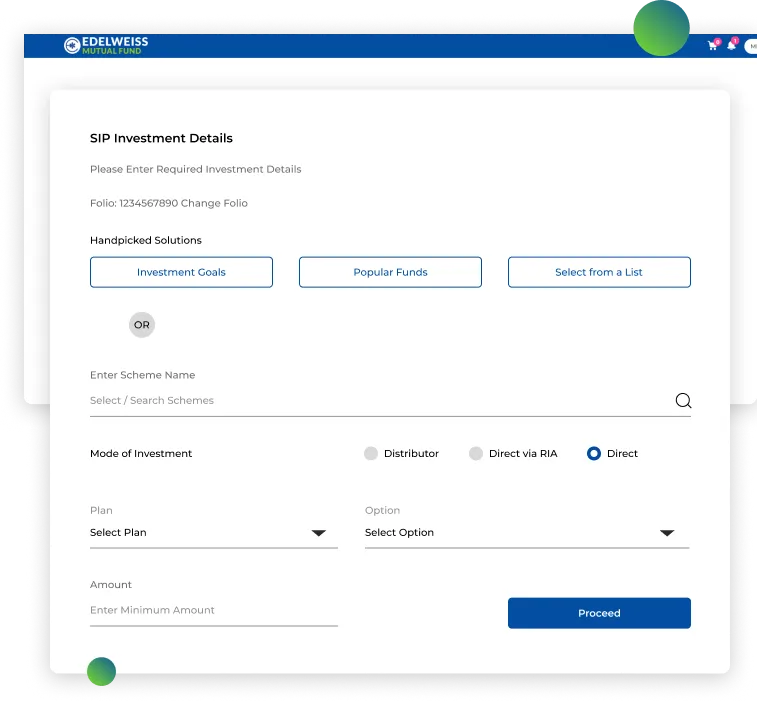Click the Edelweiss Mutual Fund logo
The height and width of the screenshot is (702, 757).
click(x=105, y=45)
